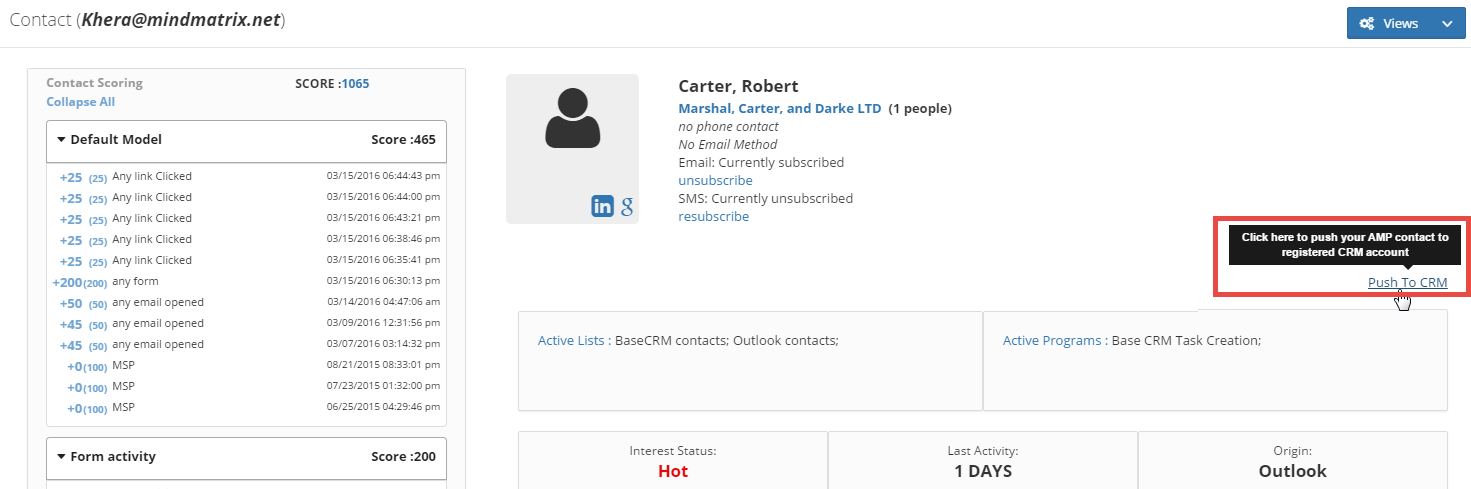Screen dimensions: 1471x489
Task: Open the Active Lists link
Action: click(571, 340)
